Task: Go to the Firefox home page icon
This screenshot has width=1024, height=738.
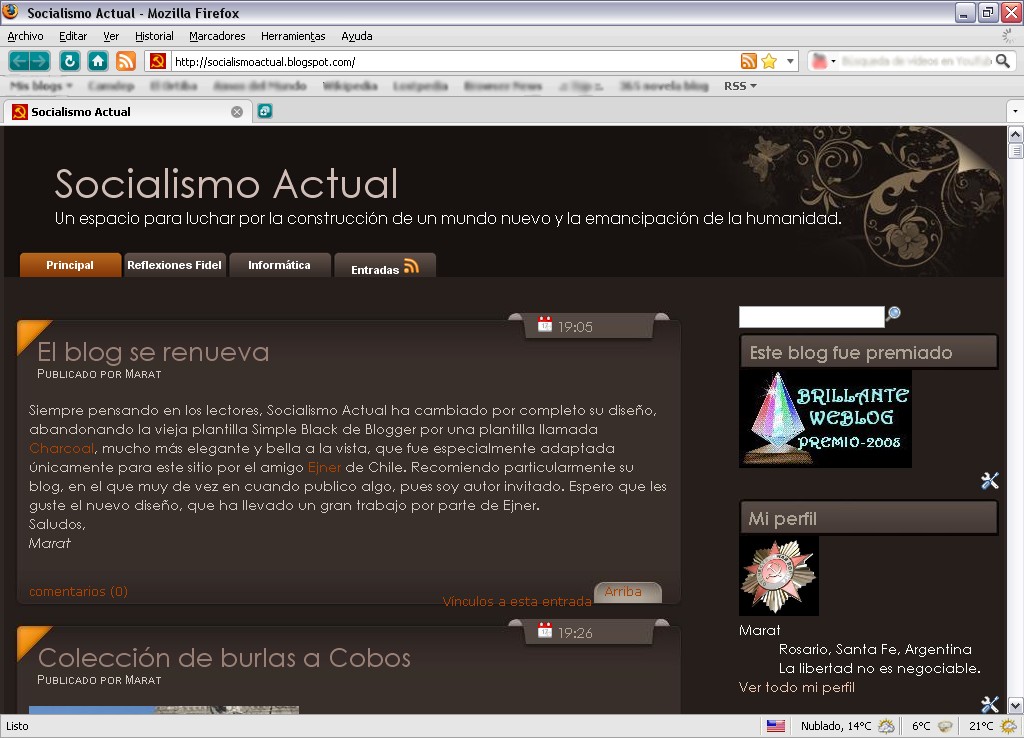Action: tap(98, 61)
